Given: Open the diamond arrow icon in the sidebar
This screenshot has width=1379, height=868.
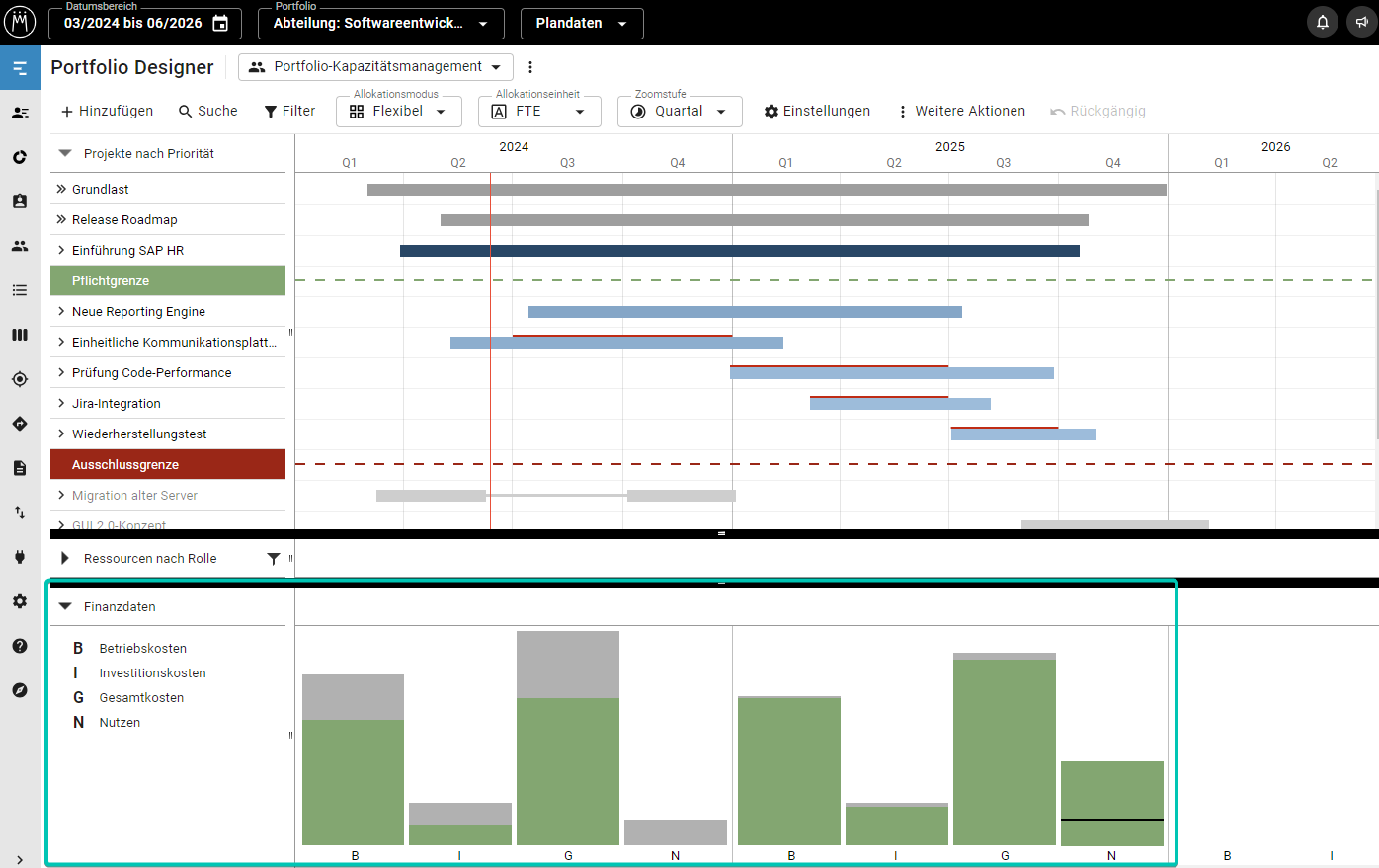Looking at the screenshot, I should pyautogui.click(x=20, y=424).
